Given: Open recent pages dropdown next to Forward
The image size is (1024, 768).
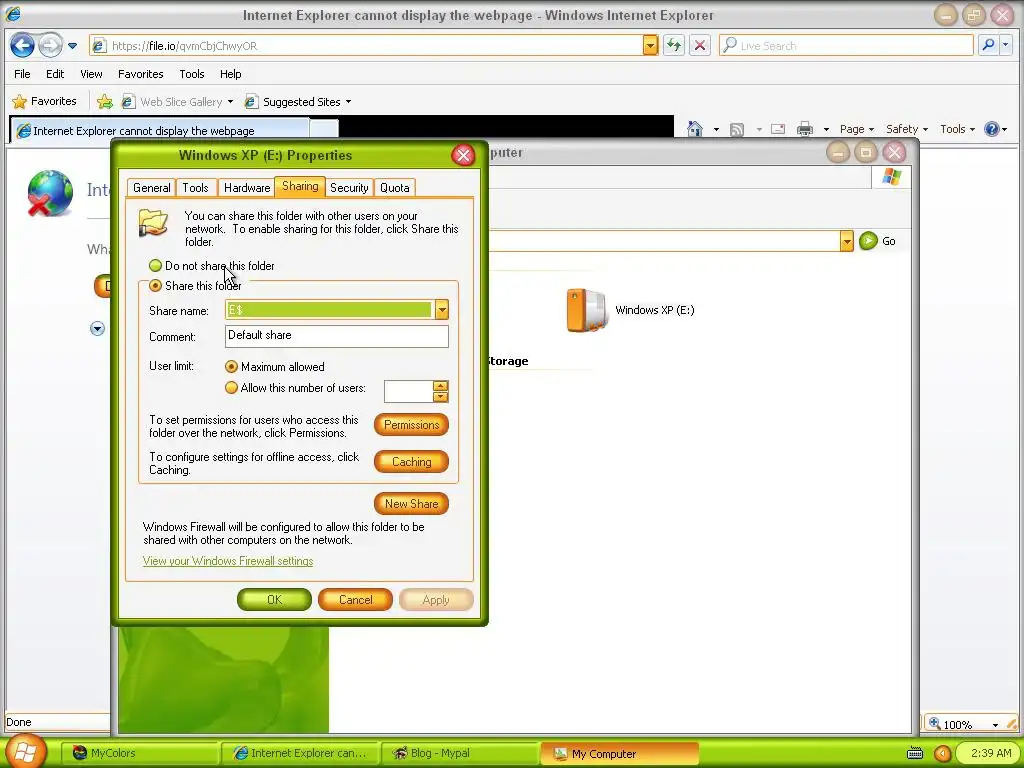Looking at the screenshot, I should click(x=72, y=46).
